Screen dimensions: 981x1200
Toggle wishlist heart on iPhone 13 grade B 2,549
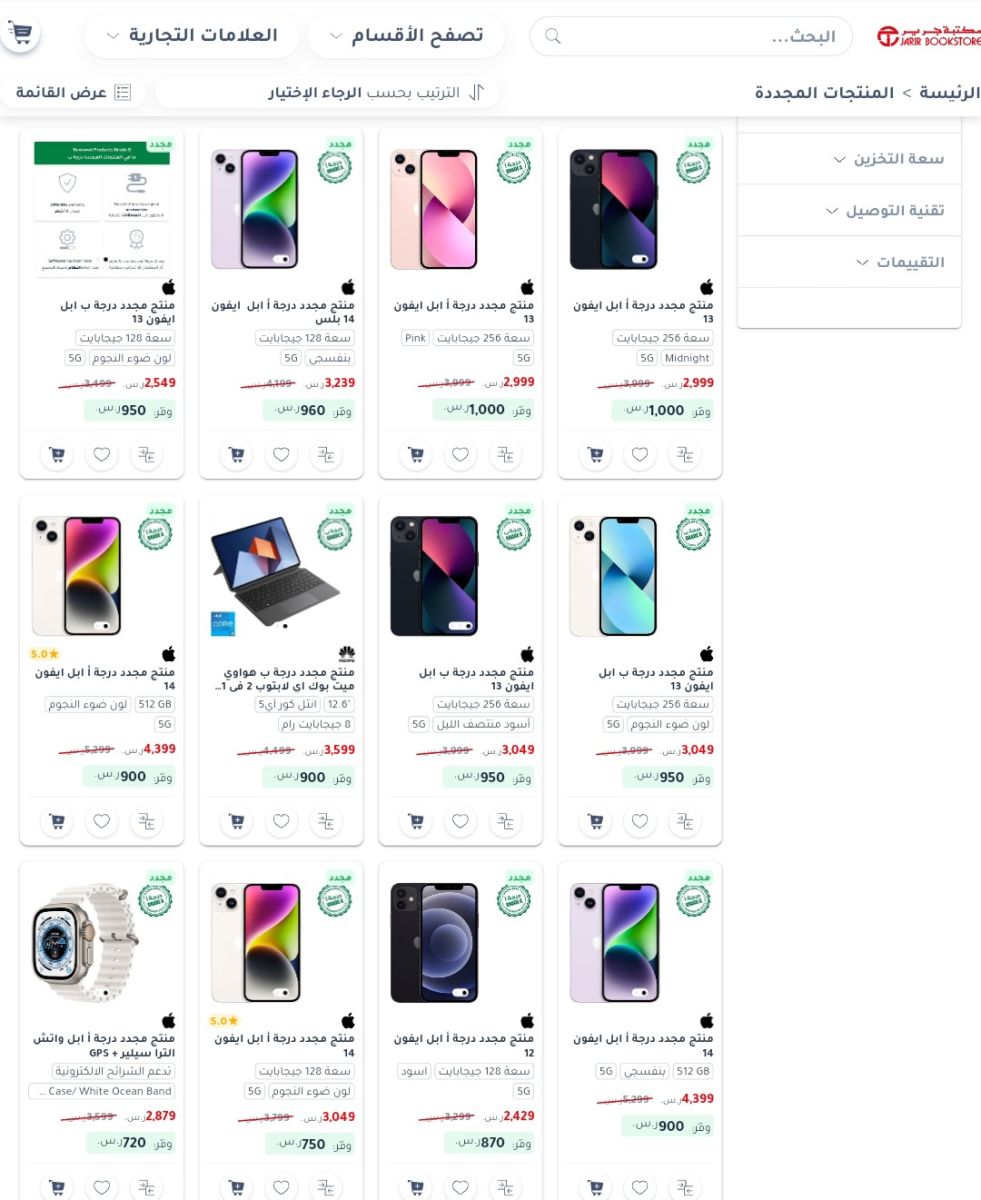[101, 455]
